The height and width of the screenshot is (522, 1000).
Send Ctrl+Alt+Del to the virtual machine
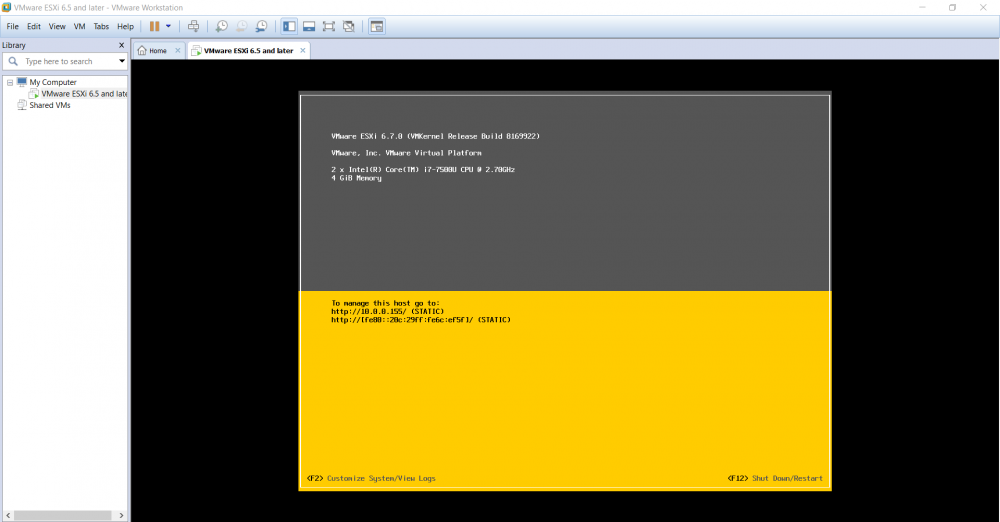[193, 26]
